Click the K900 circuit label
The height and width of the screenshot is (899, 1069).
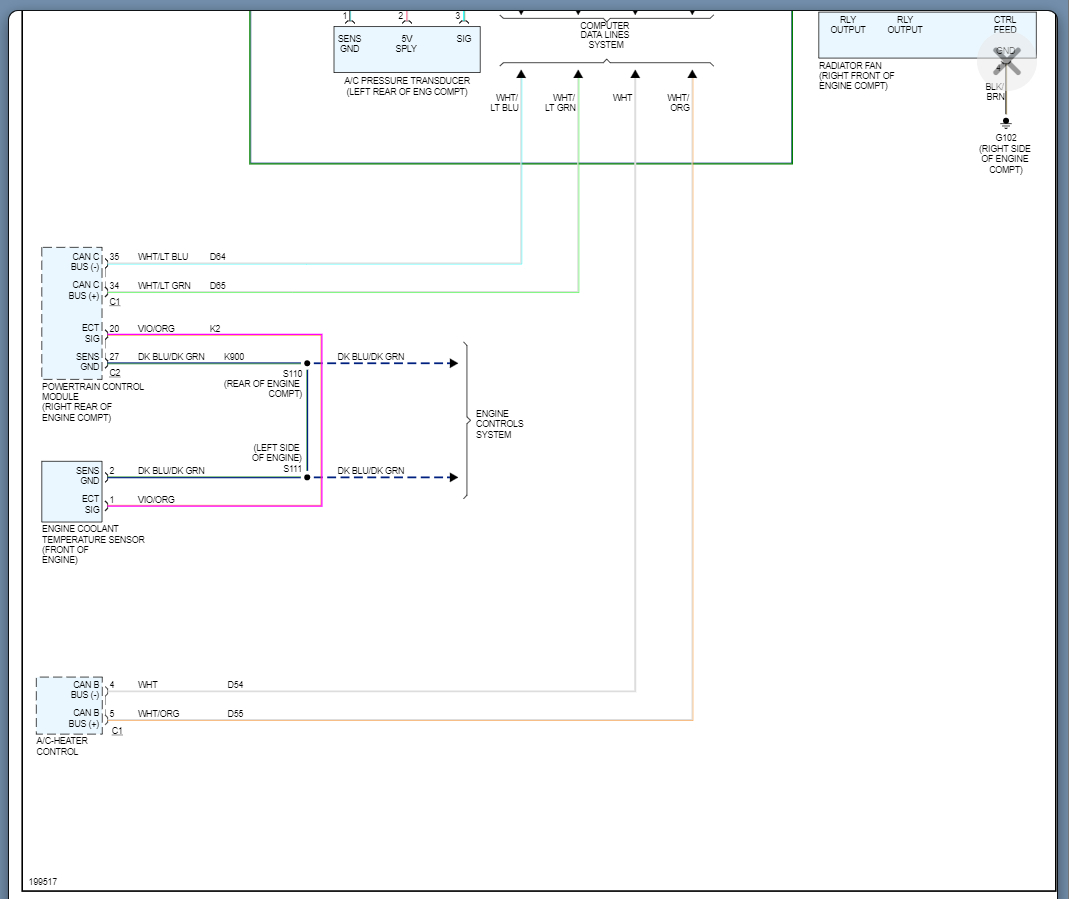(234, 357)
